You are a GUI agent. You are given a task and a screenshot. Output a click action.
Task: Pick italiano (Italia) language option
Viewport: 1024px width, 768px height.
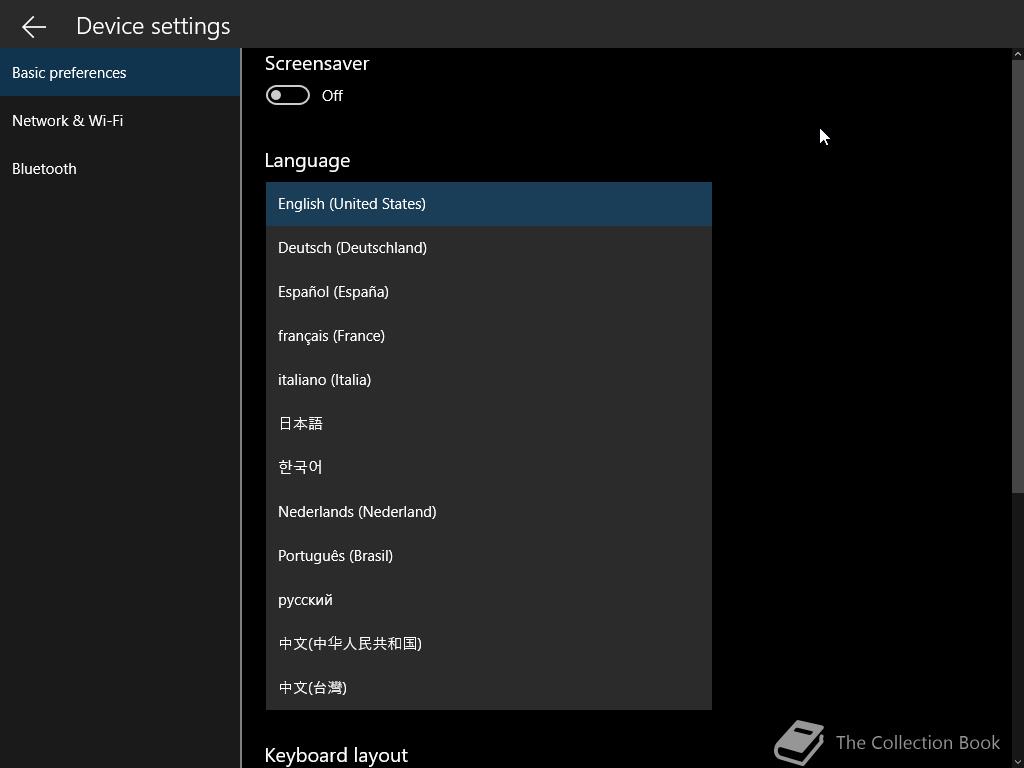click(x=488, y=380)
